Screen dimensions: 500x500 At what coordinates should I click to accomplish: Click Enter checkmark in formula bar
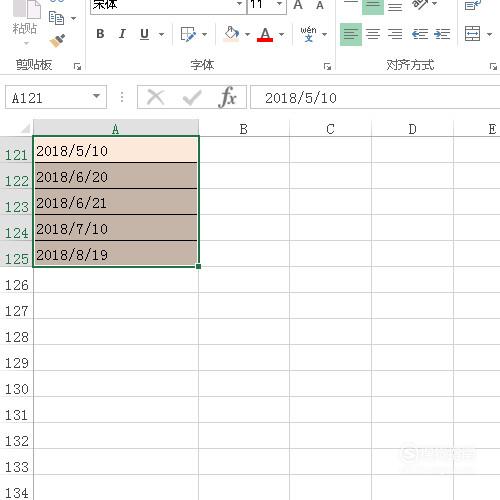[x=192, y=98]
